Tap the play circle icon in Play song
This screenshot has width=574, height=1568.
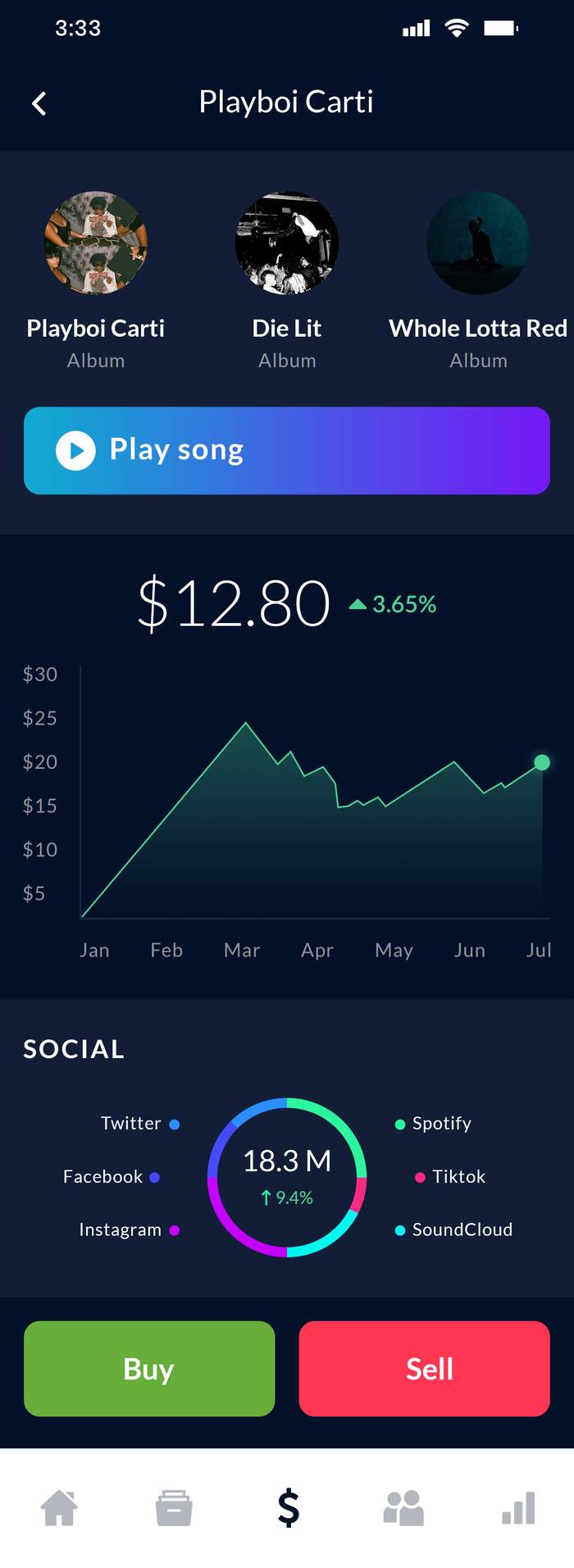coord(75,451)
